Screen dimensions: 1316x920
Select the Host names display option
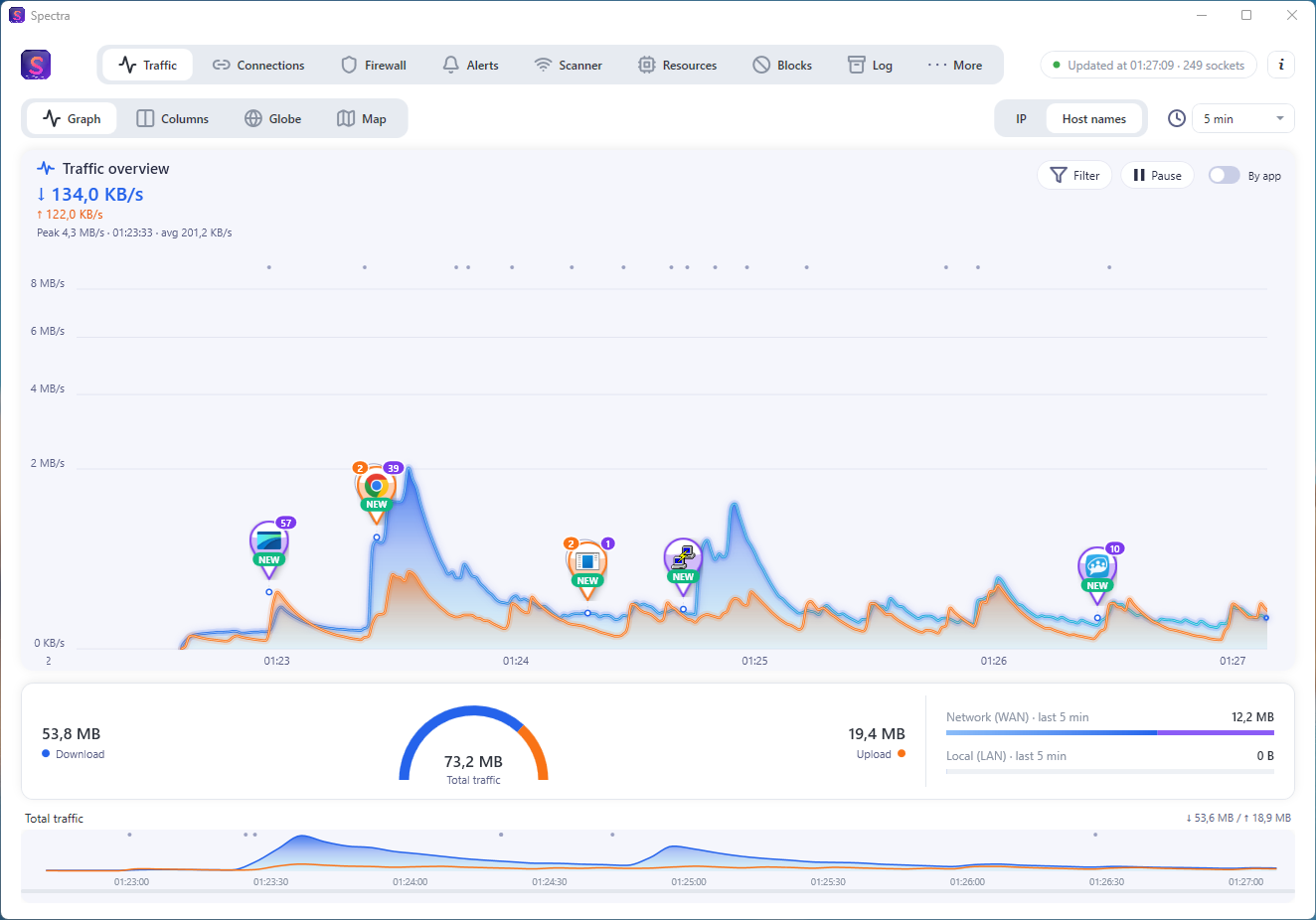click(x=1094, y=118)
